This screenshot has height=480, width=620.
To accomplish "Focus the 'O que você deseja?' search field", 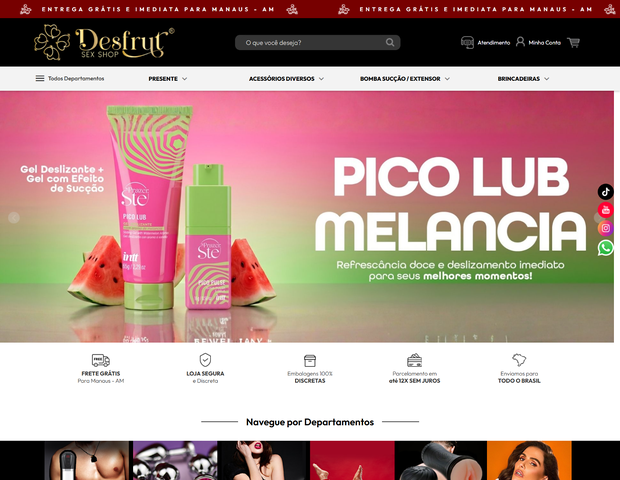I will coord(318,42).
